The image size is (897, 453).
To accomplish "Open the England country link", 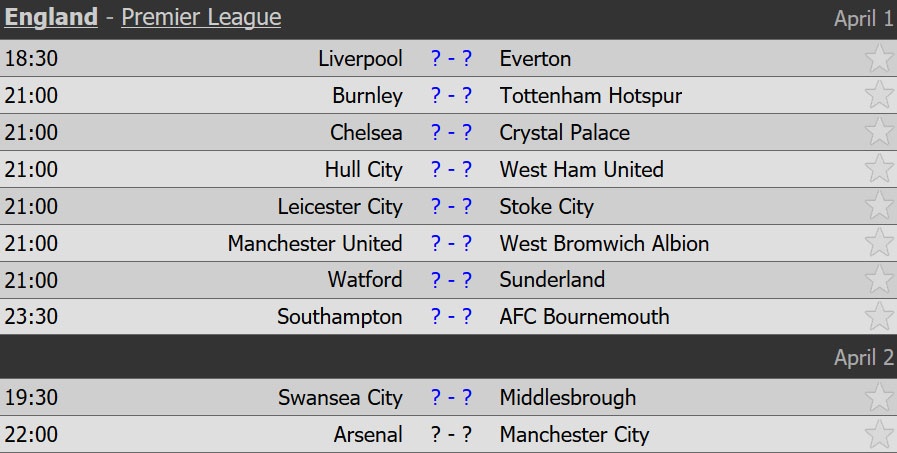I will (x=52, y=18).
